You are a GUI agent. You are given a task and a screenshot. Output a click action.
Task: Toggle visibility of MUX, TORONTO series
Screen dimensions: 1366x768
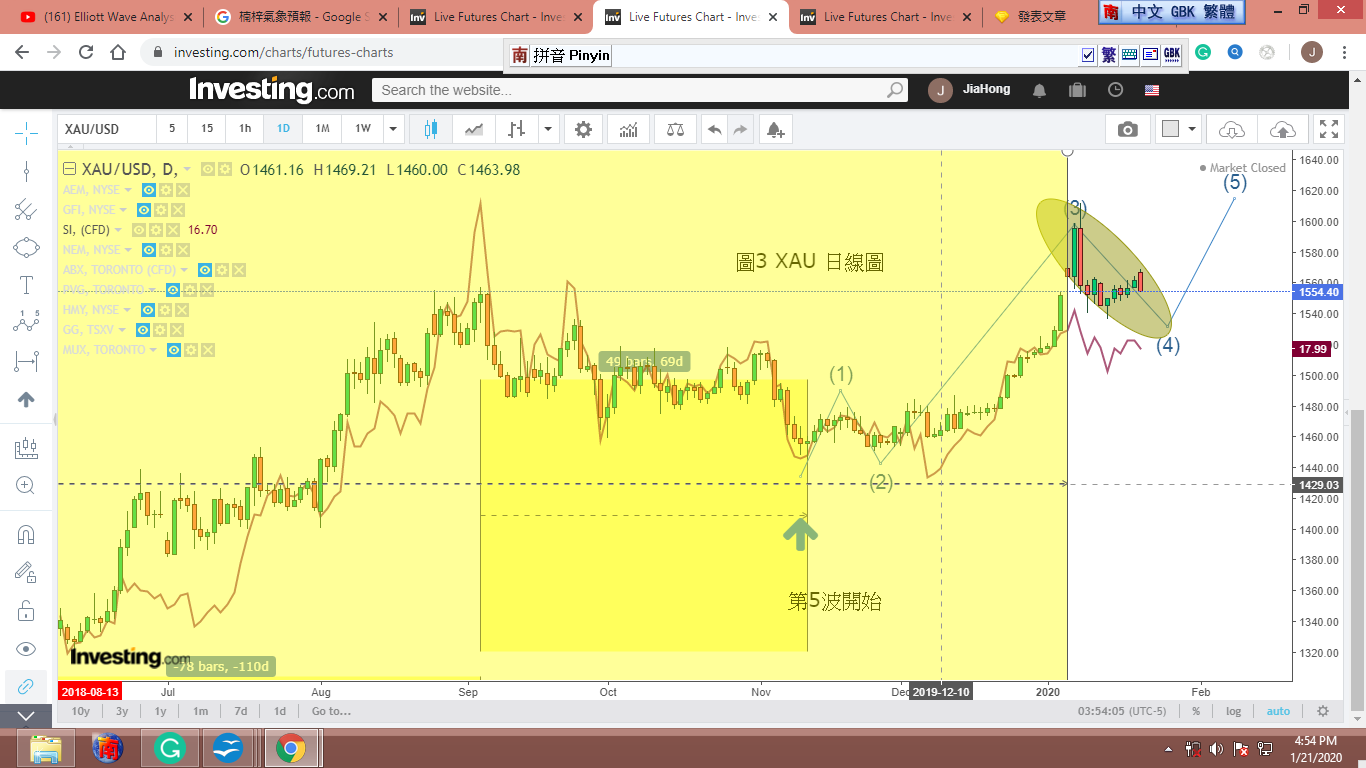pyautogui.click(x=175, y=350)
